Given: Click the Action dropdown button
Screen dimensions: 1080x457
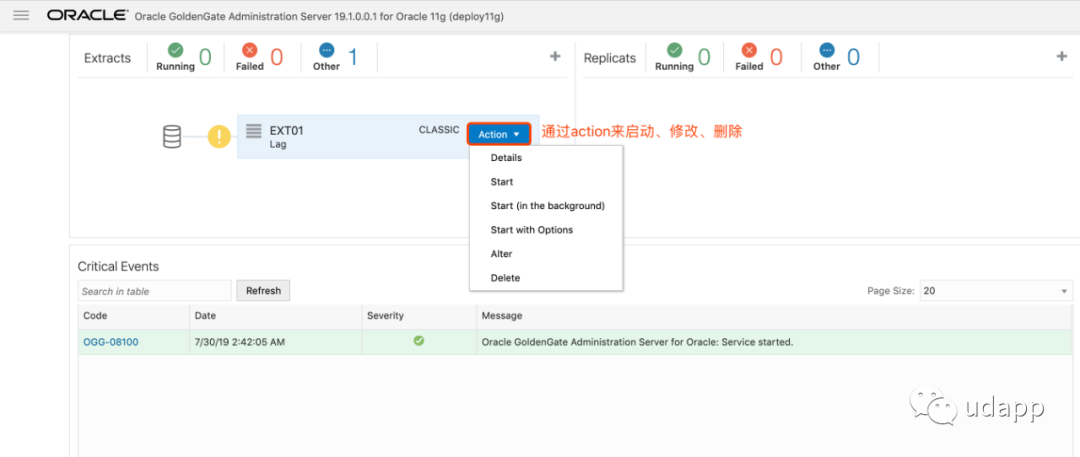Looking at the screenshot, I should click(x=499, y=134).
